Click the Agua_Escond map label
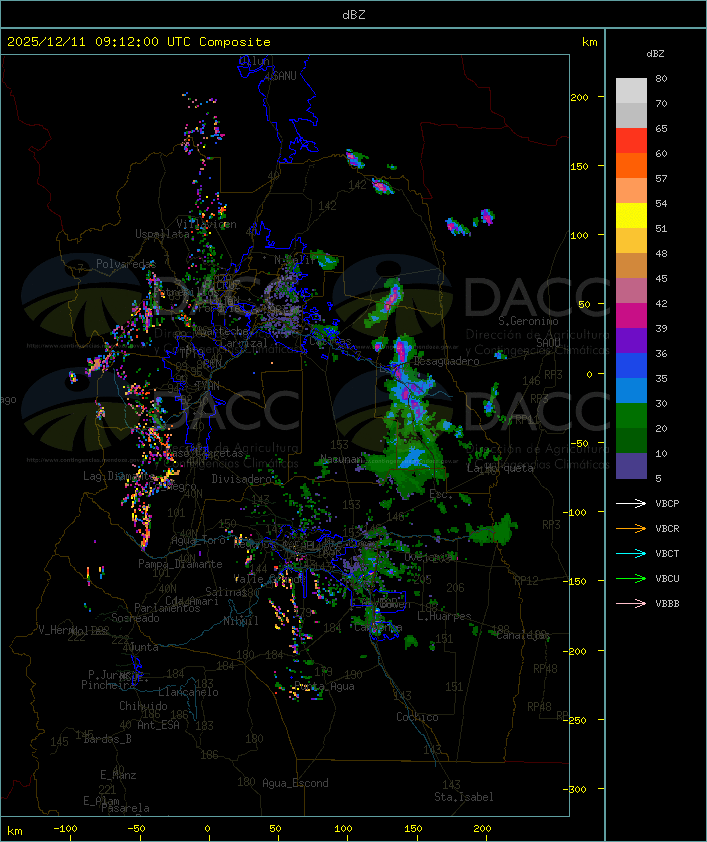The image size is (707, 842). (295, 783)
